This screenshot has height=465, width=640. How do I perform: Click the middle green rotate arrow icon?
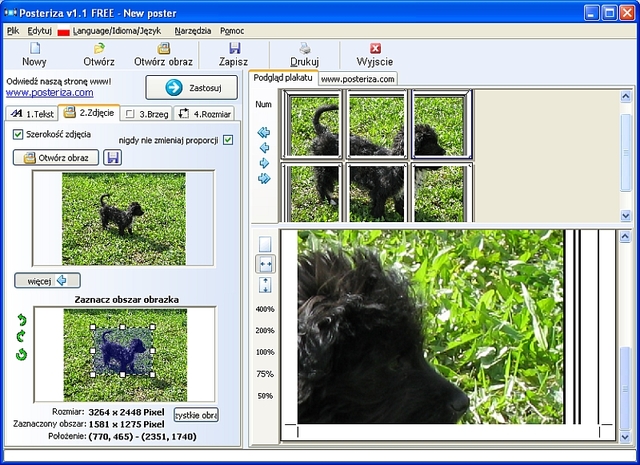21,336
